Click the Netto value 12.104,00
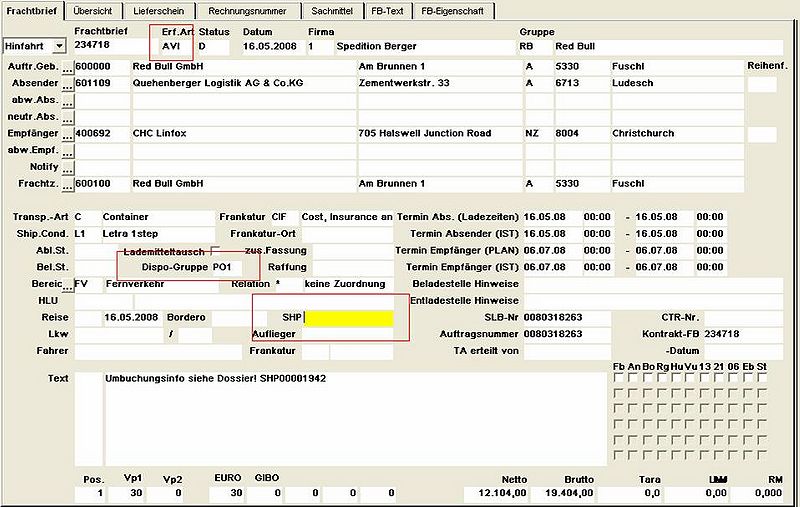The width and height of the screenshot is (800, 507). pos(496,493)
